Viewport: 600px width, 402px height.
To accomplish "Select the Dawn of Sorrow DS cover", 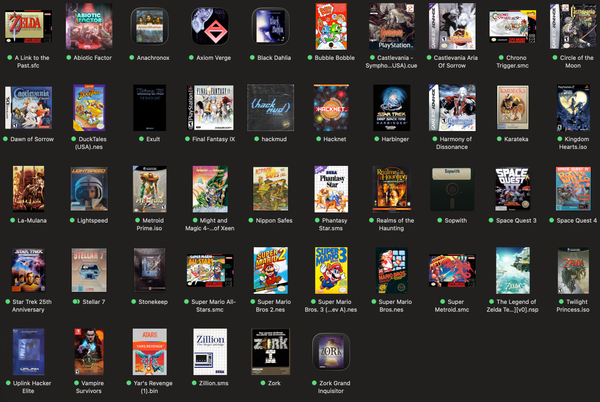I will pos(28,107).
